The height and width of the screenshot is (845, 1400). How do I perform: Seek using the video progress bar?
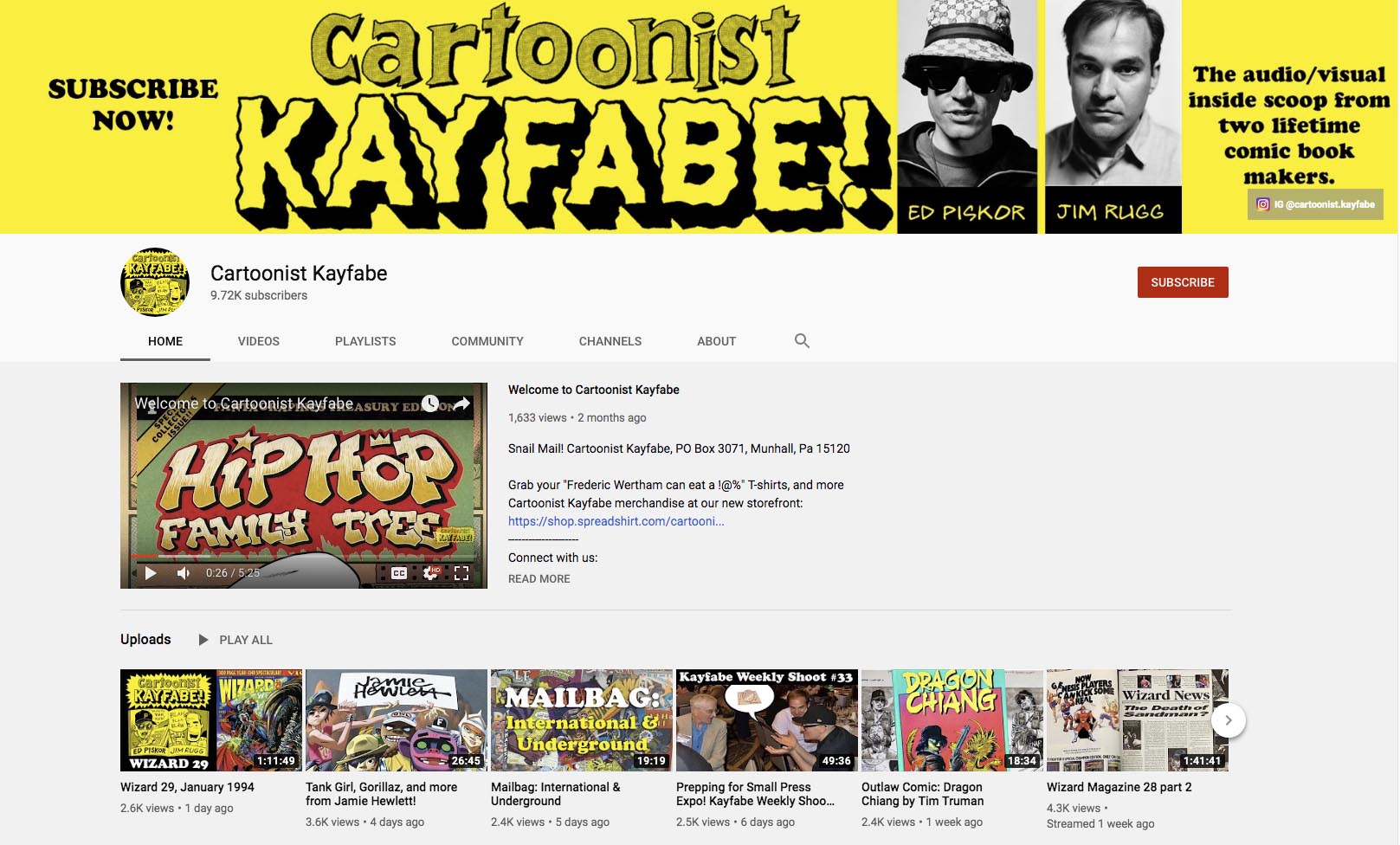click(304, 556)
